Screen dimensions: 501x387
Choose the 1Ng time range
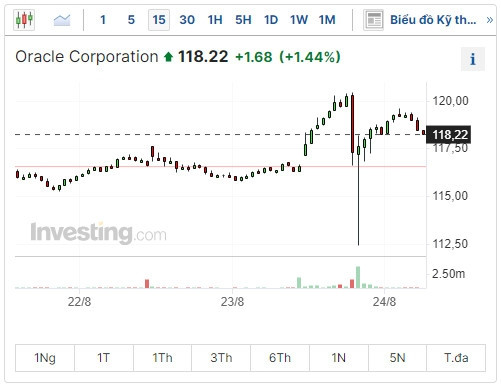click(x=45, y=358)
